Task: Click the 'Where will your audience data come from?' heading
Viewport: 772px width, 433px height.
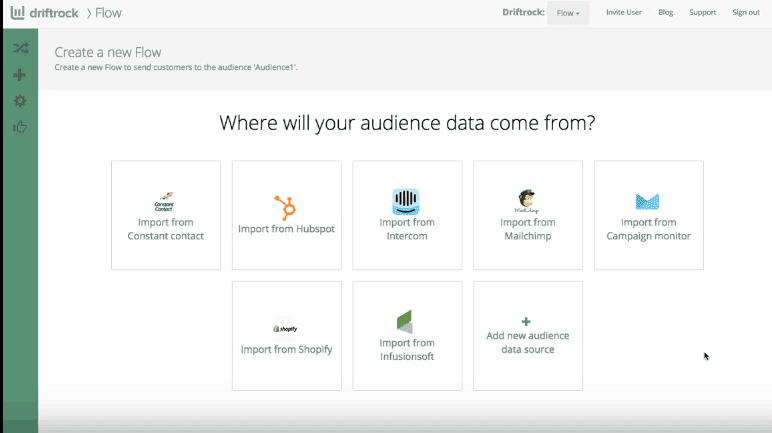Action: pos(407,123)
